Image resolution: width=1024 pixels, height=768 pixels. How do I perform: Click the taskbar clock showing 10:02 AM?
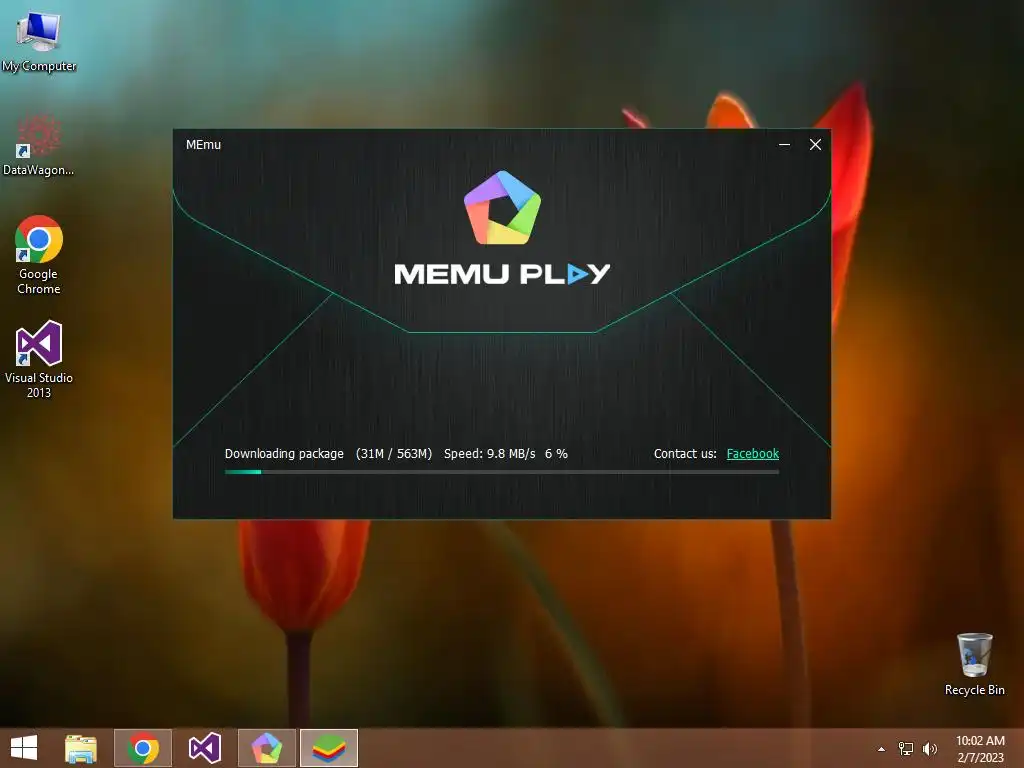980,749
